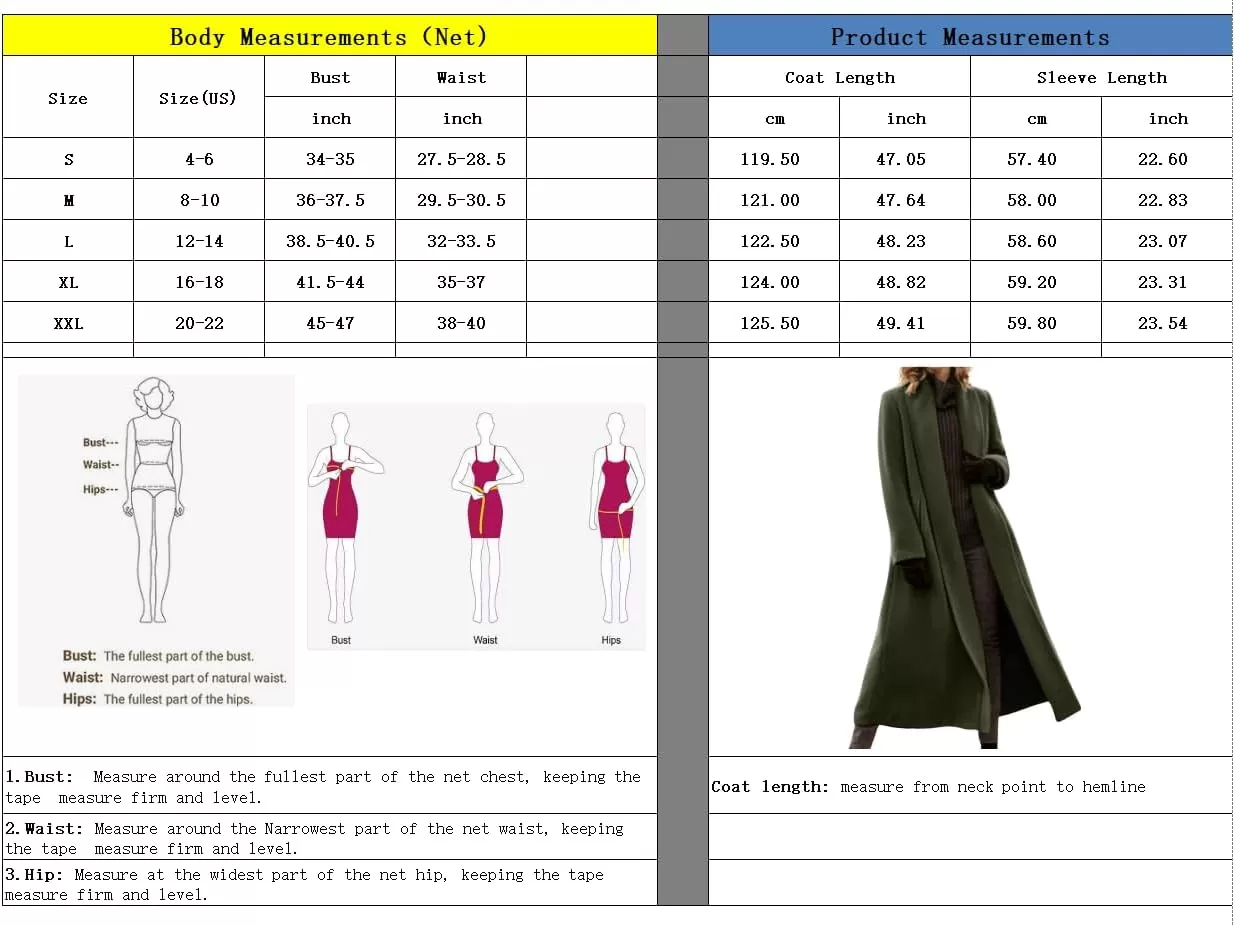This screenshot has width=1235, height=926.
Task: Select the "XL" size row label
Action: [68, 282]
